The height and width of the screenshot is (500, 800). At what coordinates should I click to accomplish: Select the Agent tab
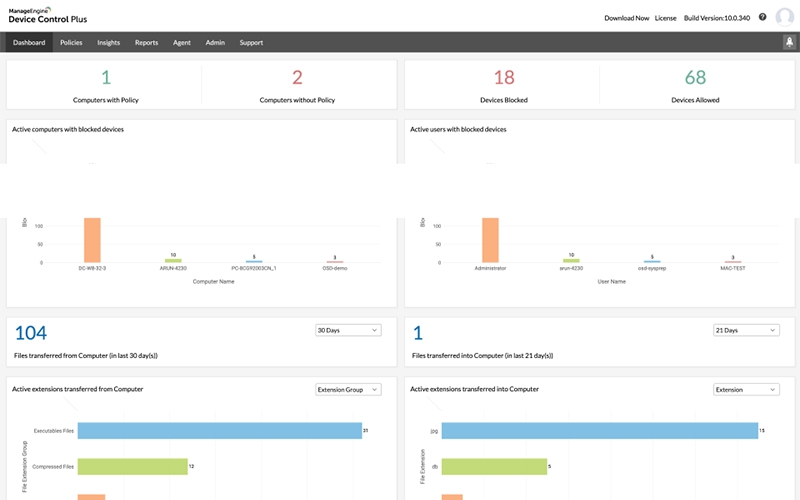[x=181, y=43]
